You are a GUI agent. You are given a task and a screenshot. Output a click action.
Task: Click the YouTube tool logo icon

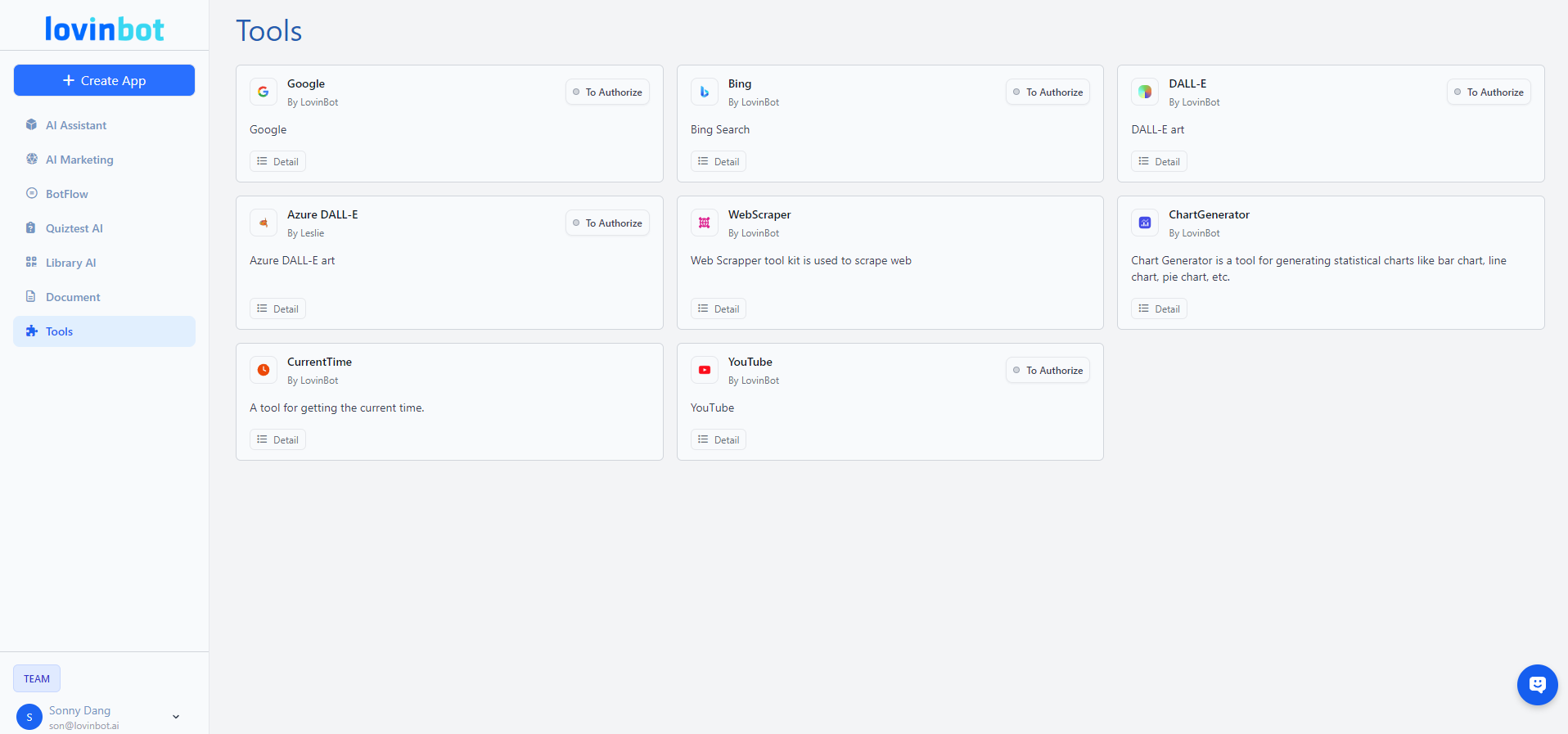click(705, 370)
